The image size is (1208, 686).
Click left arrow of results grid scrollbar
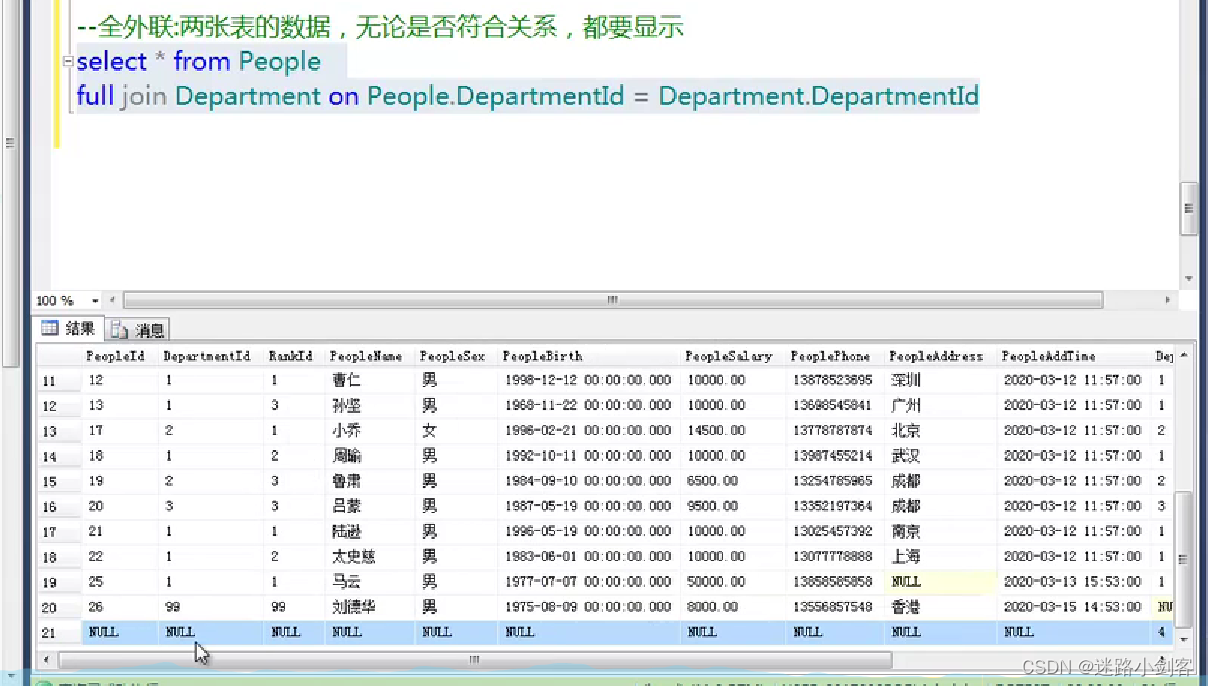[x=46, y=660]
